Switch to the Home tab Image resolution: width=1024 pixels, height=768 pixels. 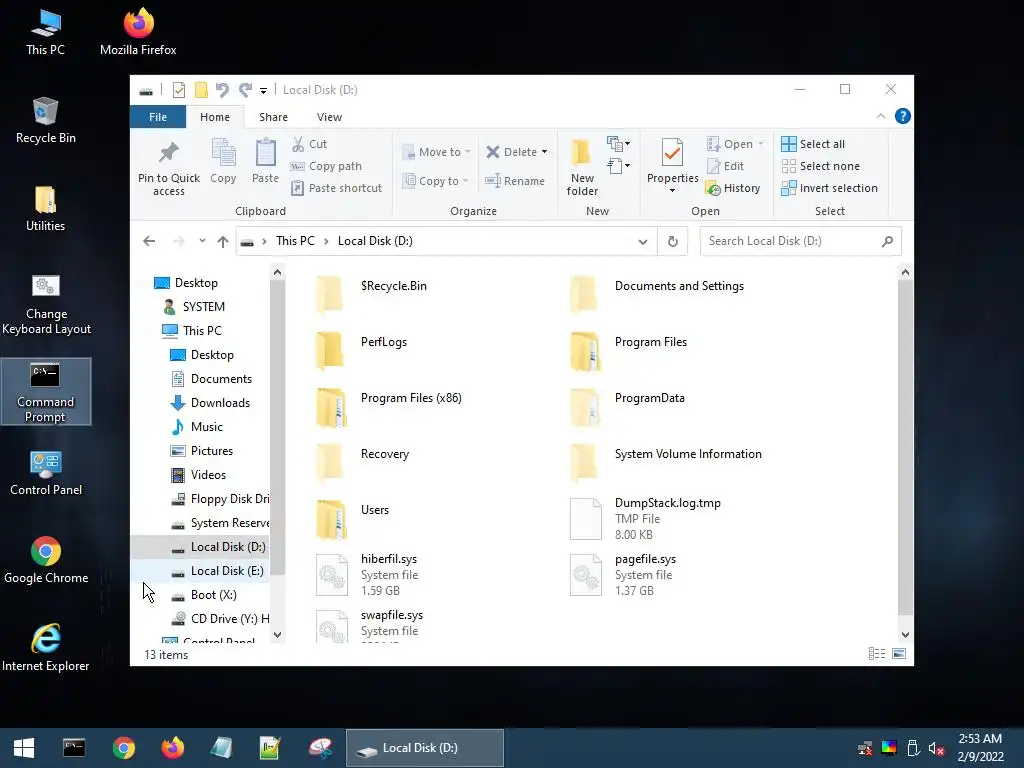[215, 117]
